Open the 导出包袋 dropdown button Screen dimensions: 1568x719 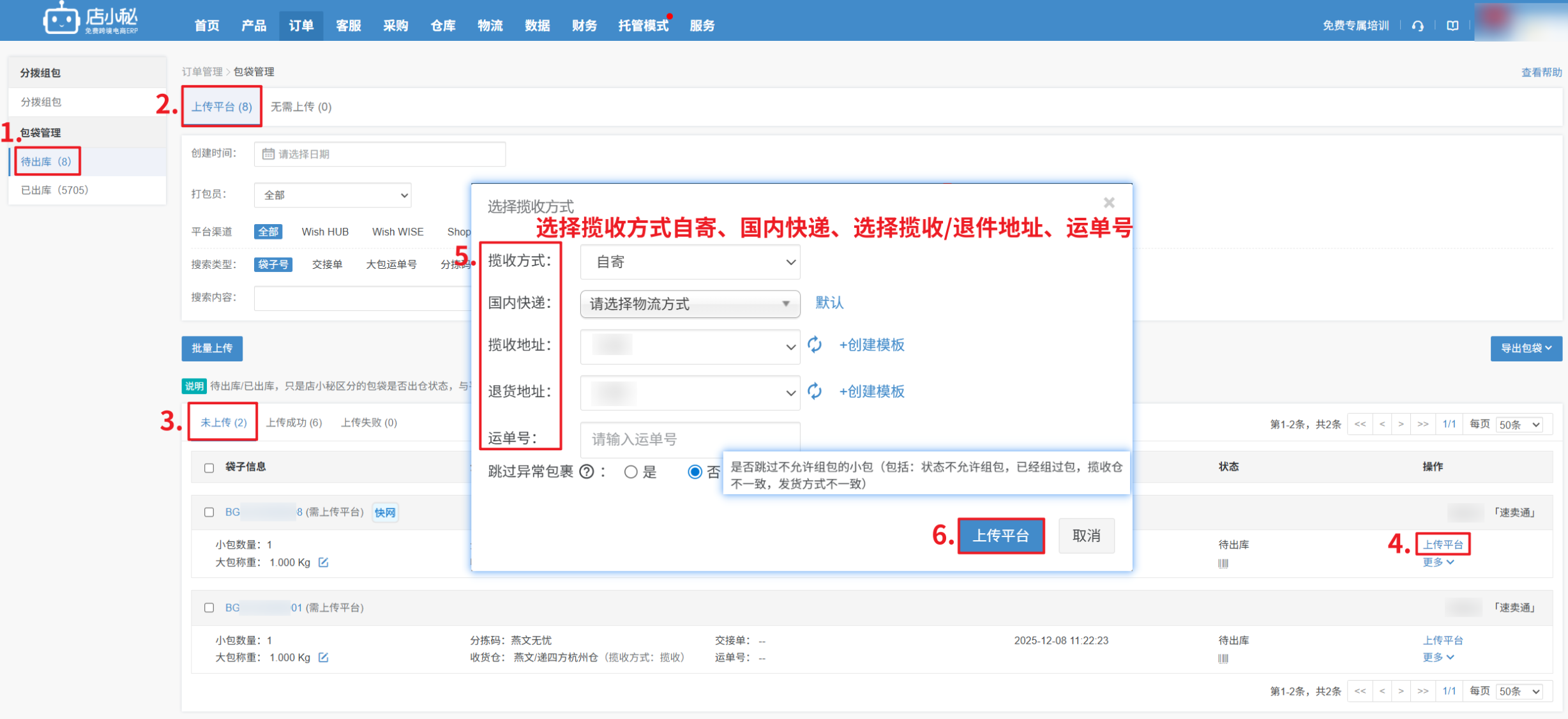tap(1526, 348)
